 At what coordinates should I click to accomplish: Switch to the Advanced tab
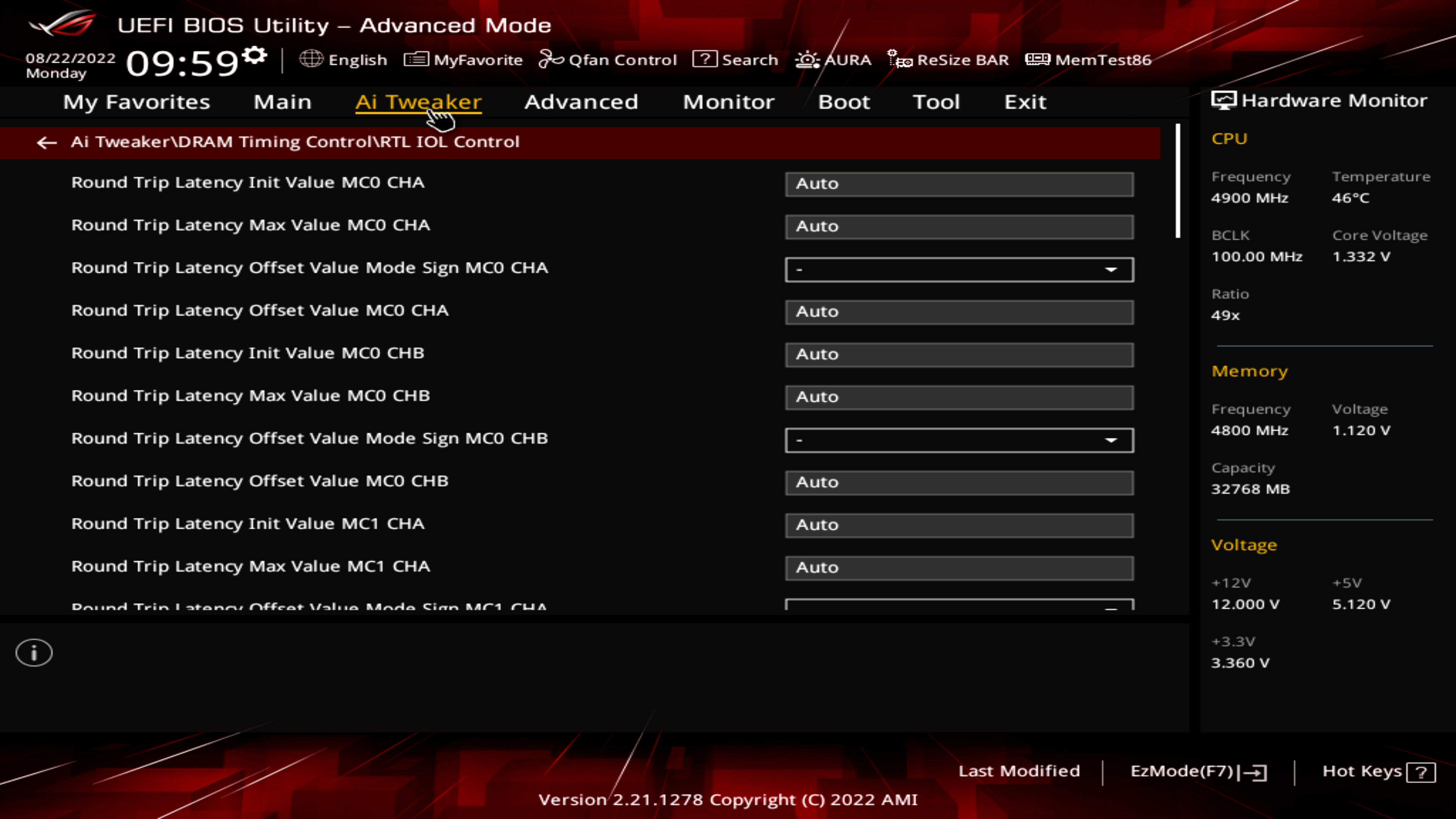pos(581,102)
